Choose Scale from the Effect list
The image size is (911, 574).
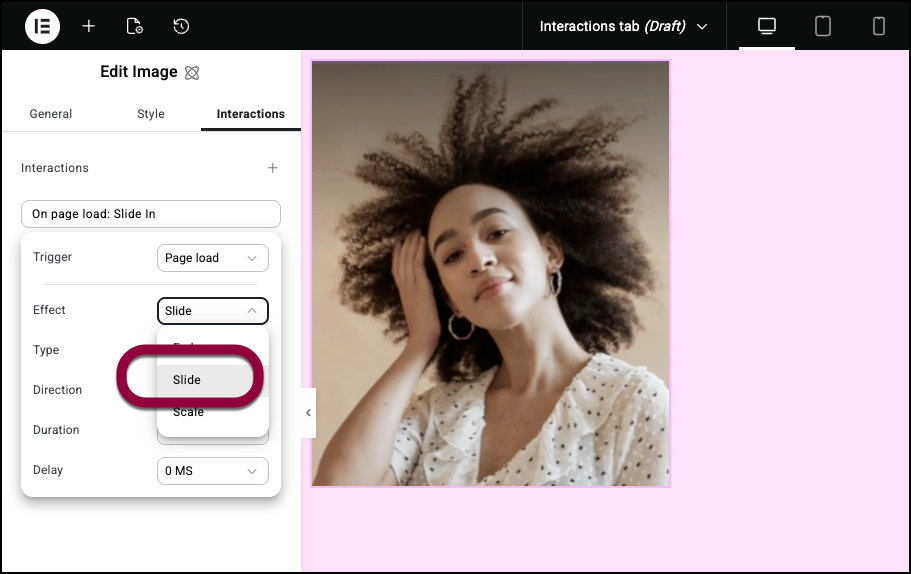point(188,412)
